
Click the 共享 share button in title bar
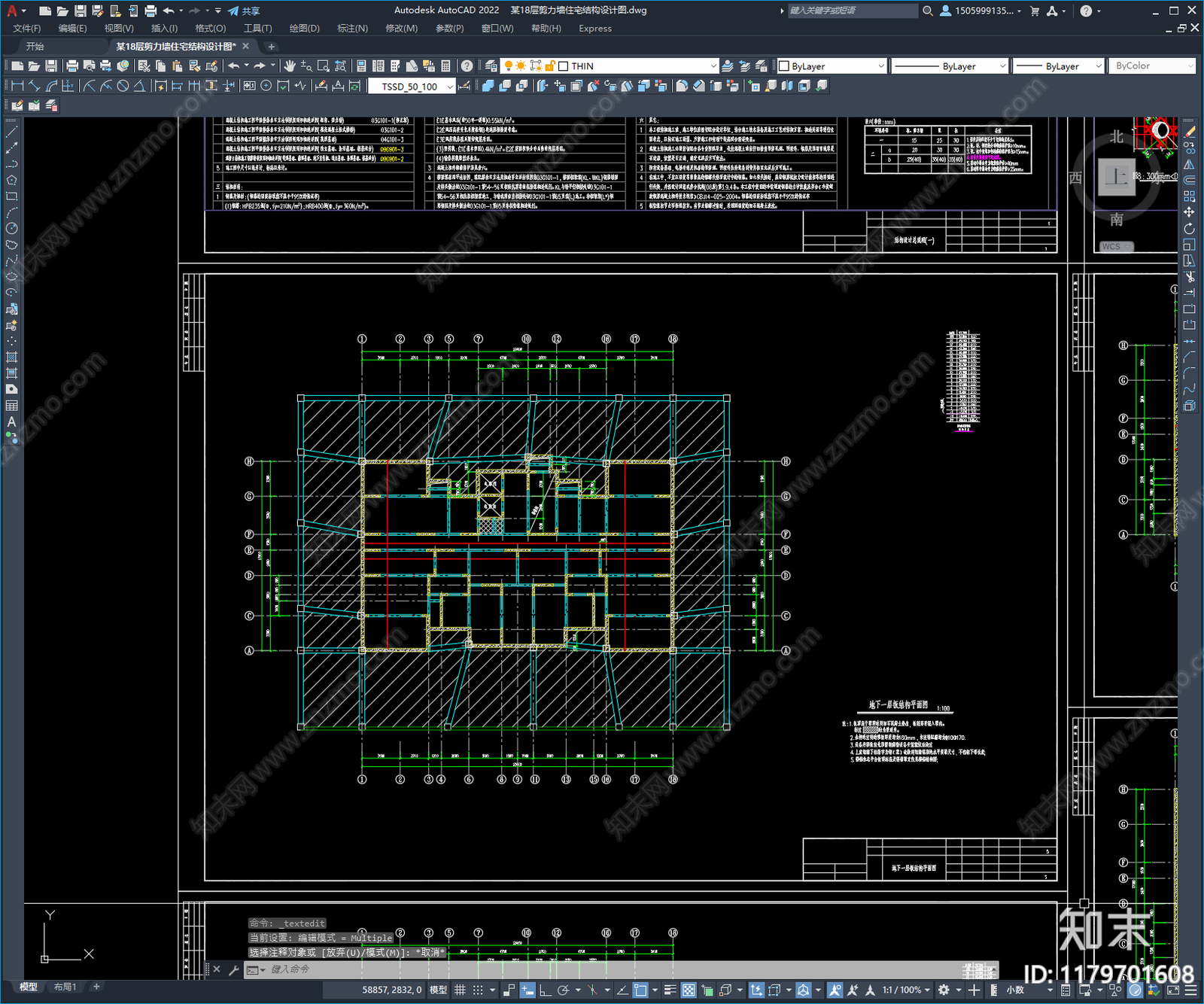pos(244,11)
